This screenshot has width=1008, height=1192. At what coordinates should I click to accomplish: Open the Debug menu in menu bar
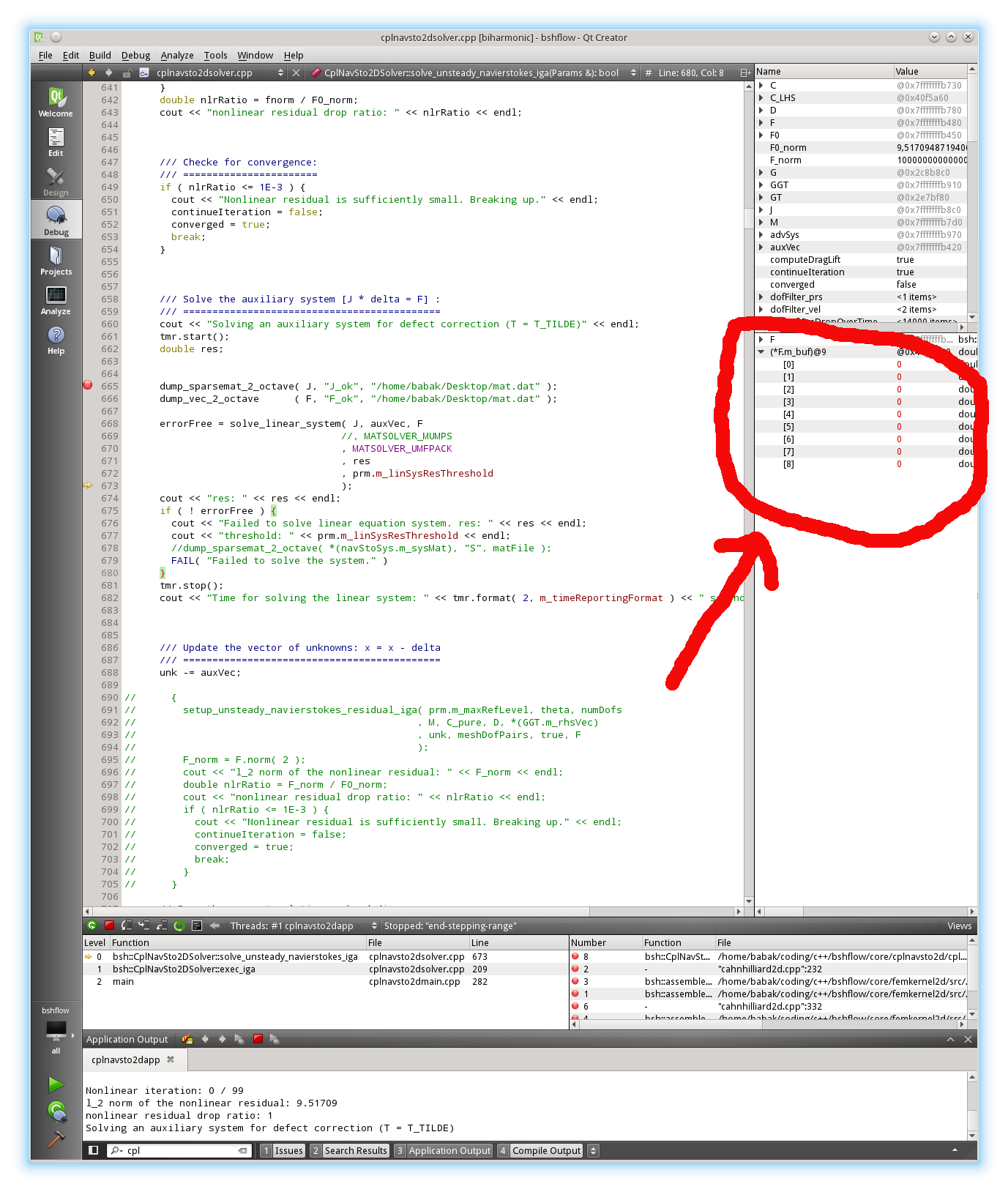135,55
